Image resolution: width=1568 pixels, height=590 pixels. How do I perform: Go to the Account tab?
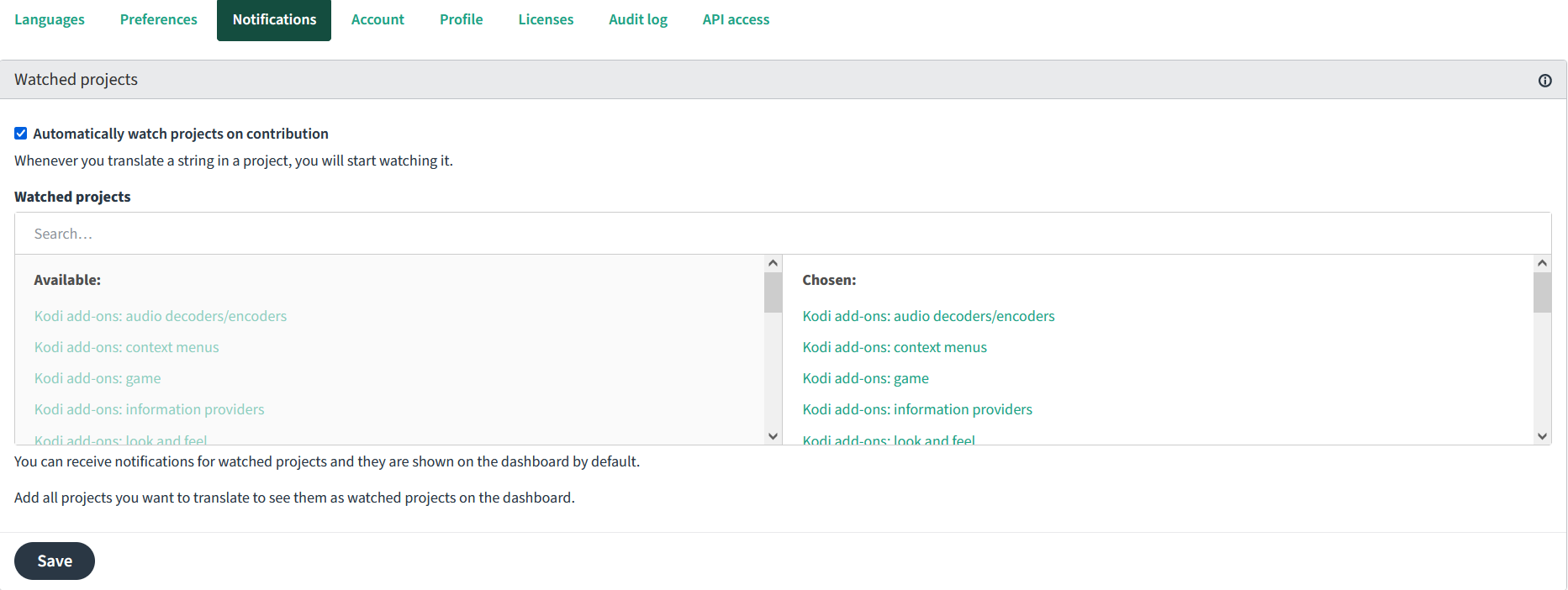tap(377, 19)
